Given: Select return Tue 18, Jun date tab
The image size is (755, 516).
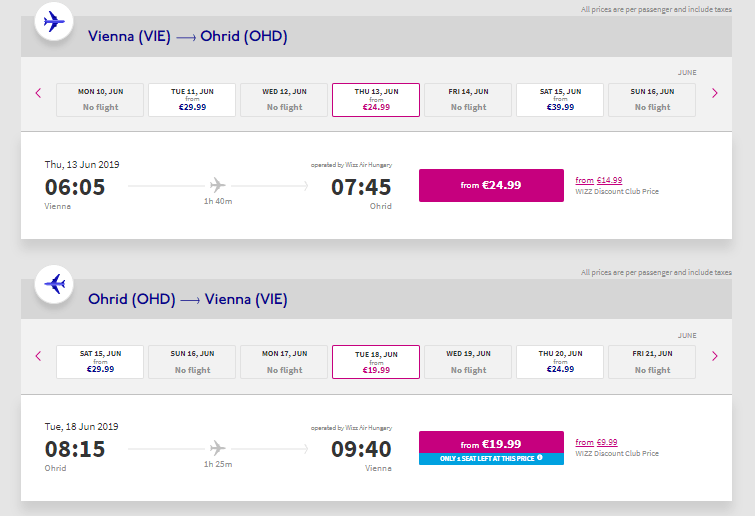Looking at the screenshot, I should click(x=376, y=362).
